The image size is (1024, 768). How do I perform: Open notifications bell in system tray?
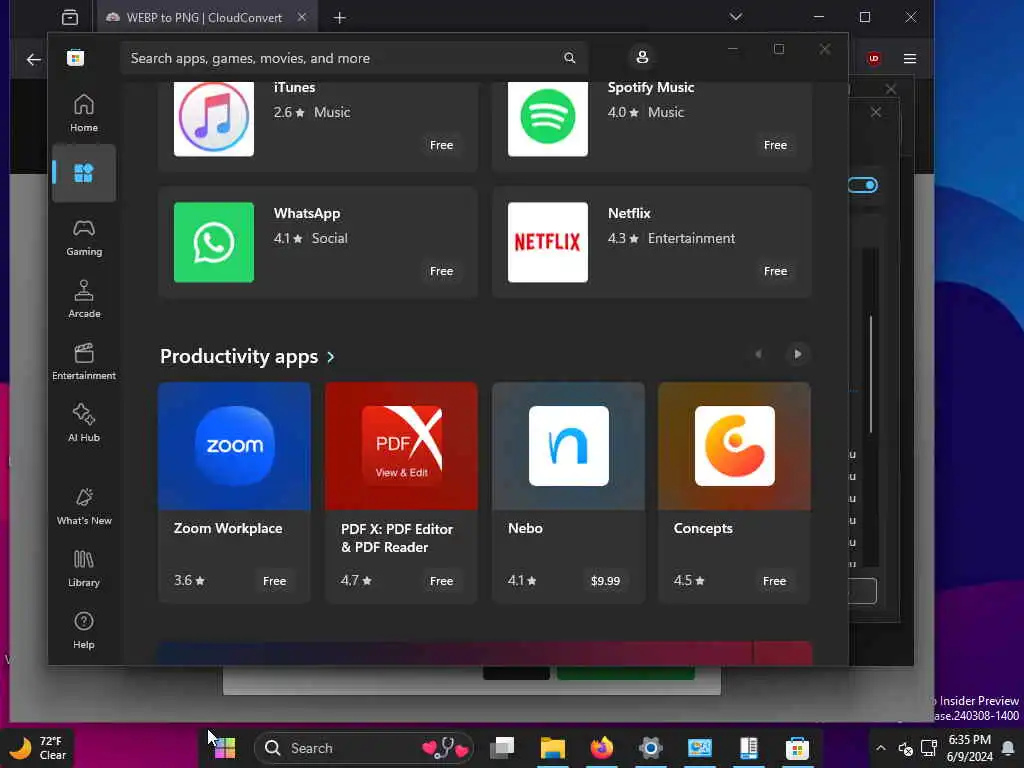point(1008,748)
